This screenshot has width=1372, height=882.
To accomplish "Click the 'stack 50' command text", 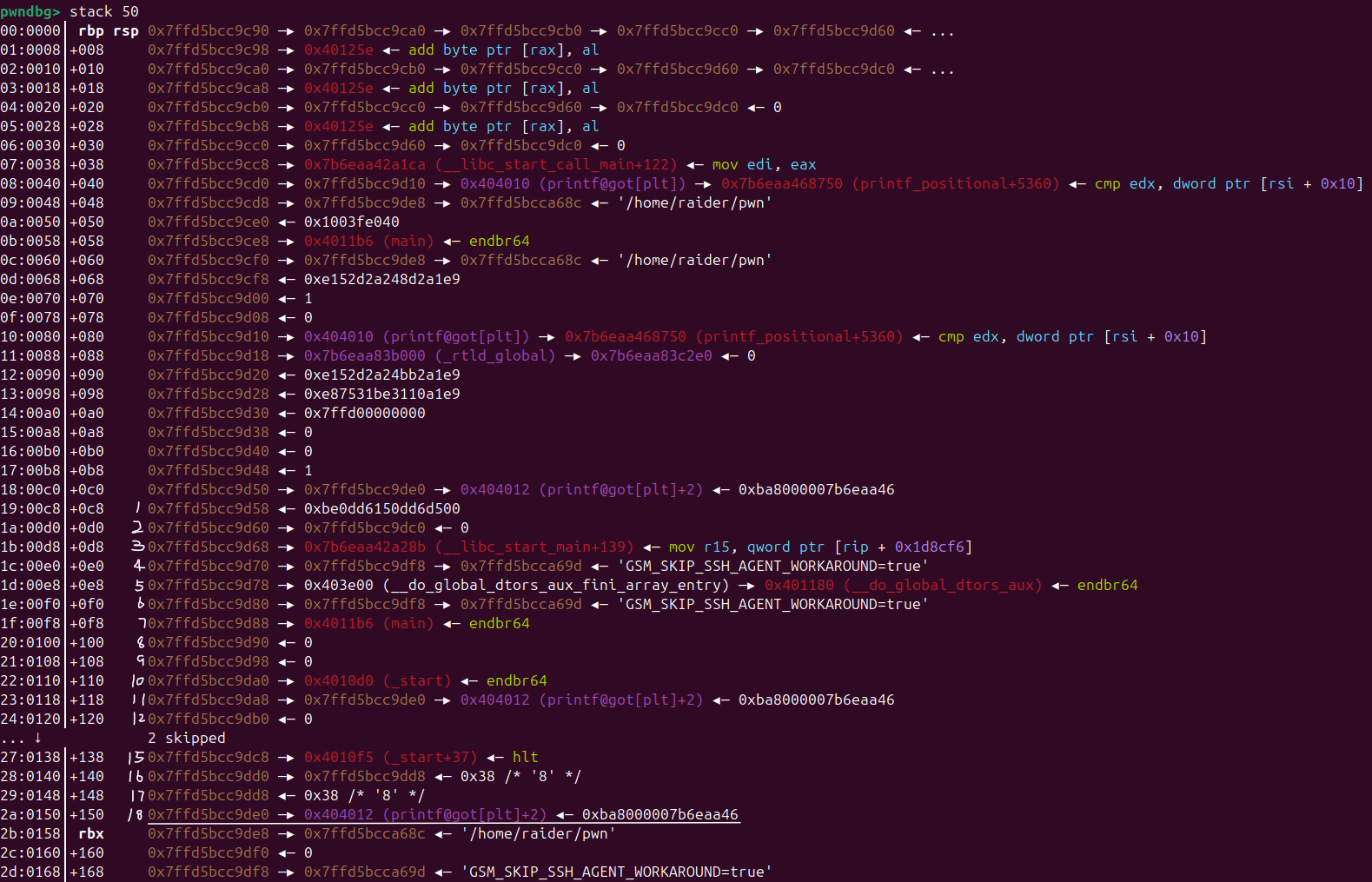I will click(x=103, y=11).
